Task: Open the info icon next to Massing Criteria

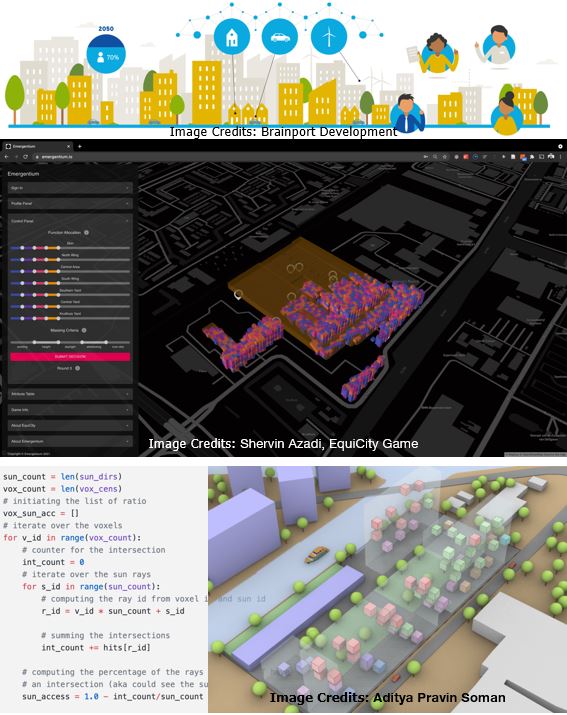Action: point(84,330)
